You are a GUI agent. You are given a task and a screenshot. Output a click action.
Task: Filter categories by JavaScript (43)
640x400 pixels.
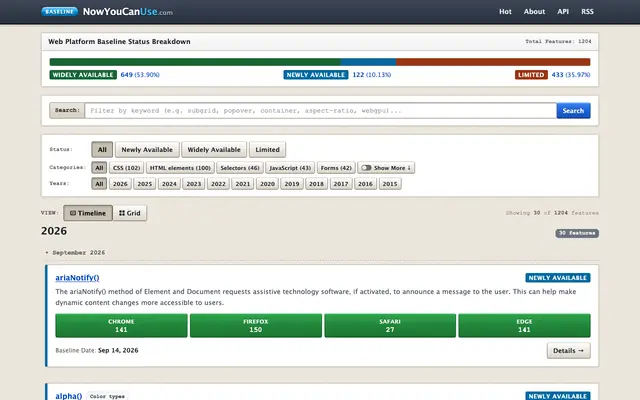[290, 168]
